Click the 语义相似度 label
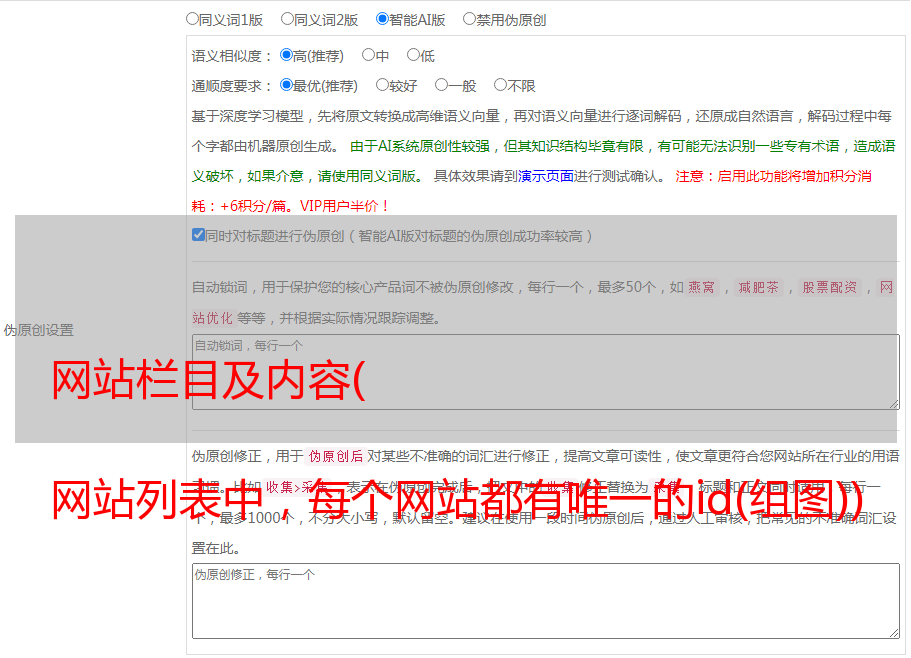The image size is (911, 658). tap(232, 56)
